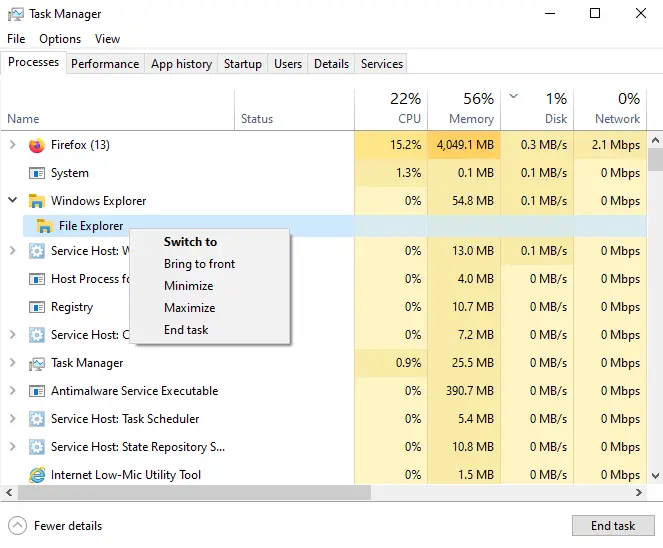Click the File Explorer child item icon
Screen dimensions: 663x548
[45, 226]
